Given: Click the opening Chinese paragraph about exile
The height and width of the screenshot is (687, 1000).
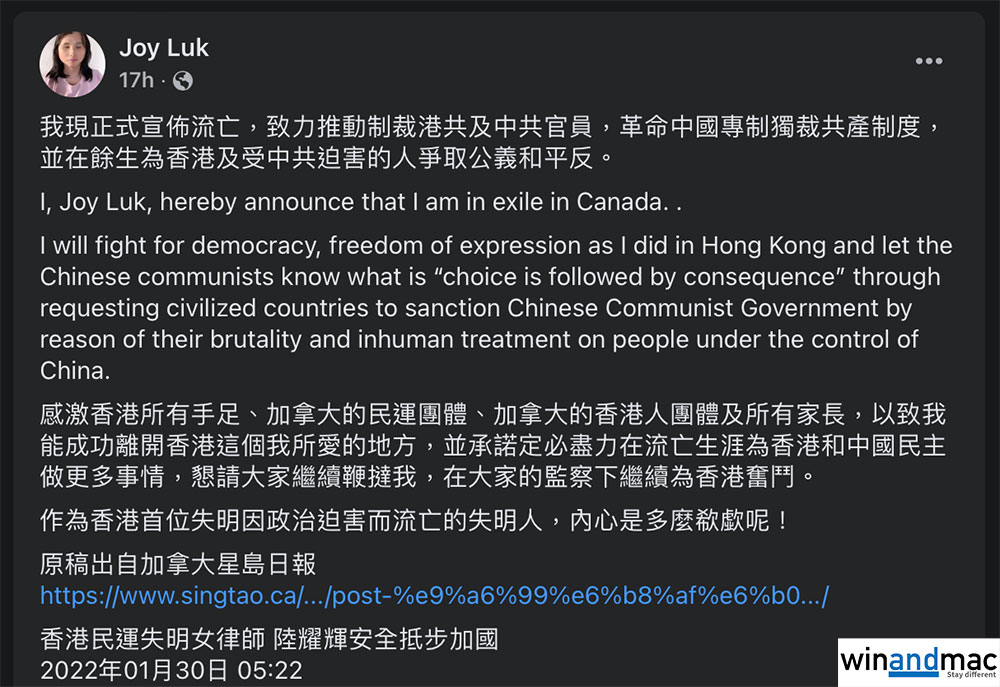Looking at the screenshot, I should 490,142.
